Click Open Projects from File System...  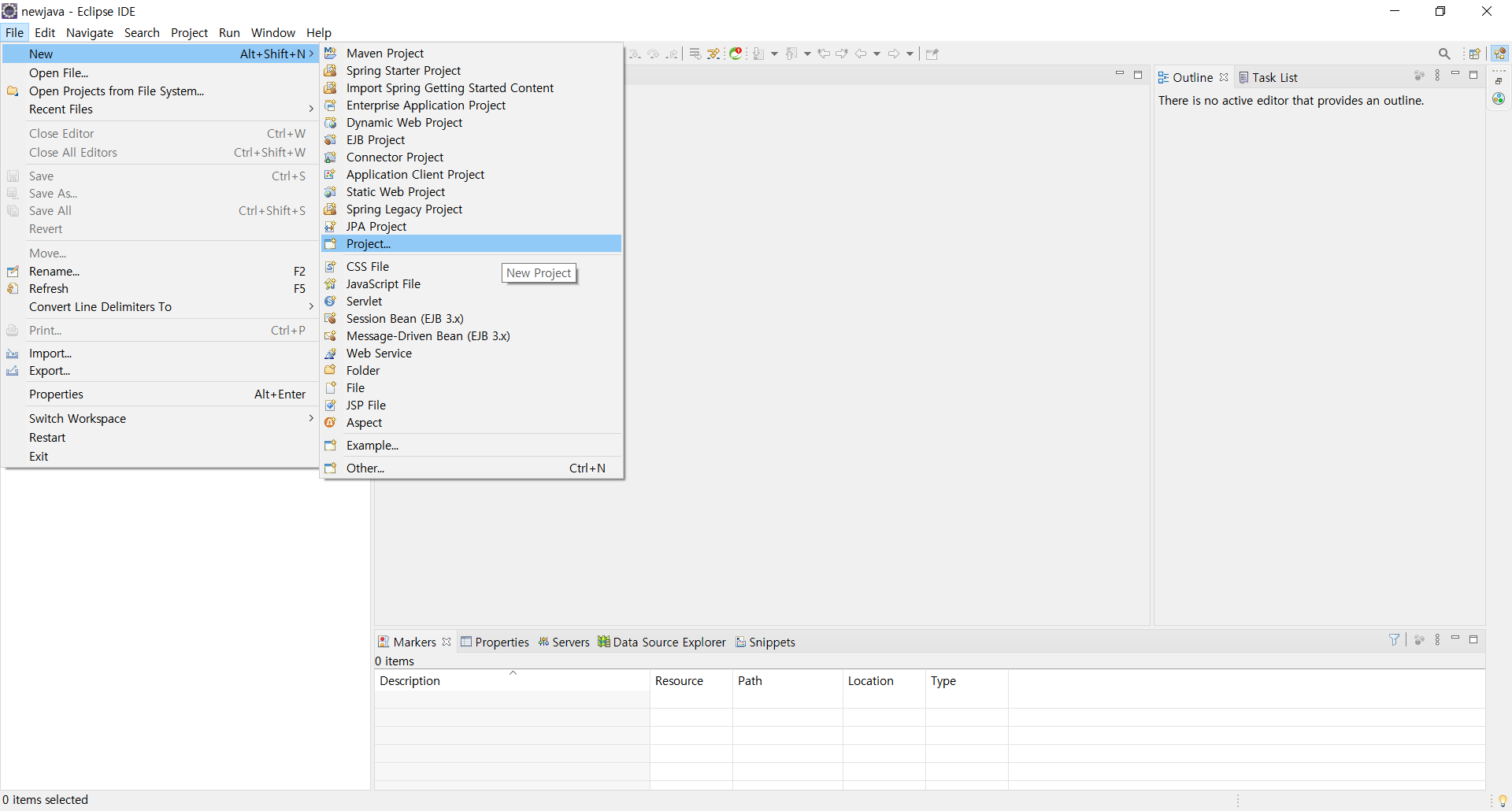click(x=160, y=91)
